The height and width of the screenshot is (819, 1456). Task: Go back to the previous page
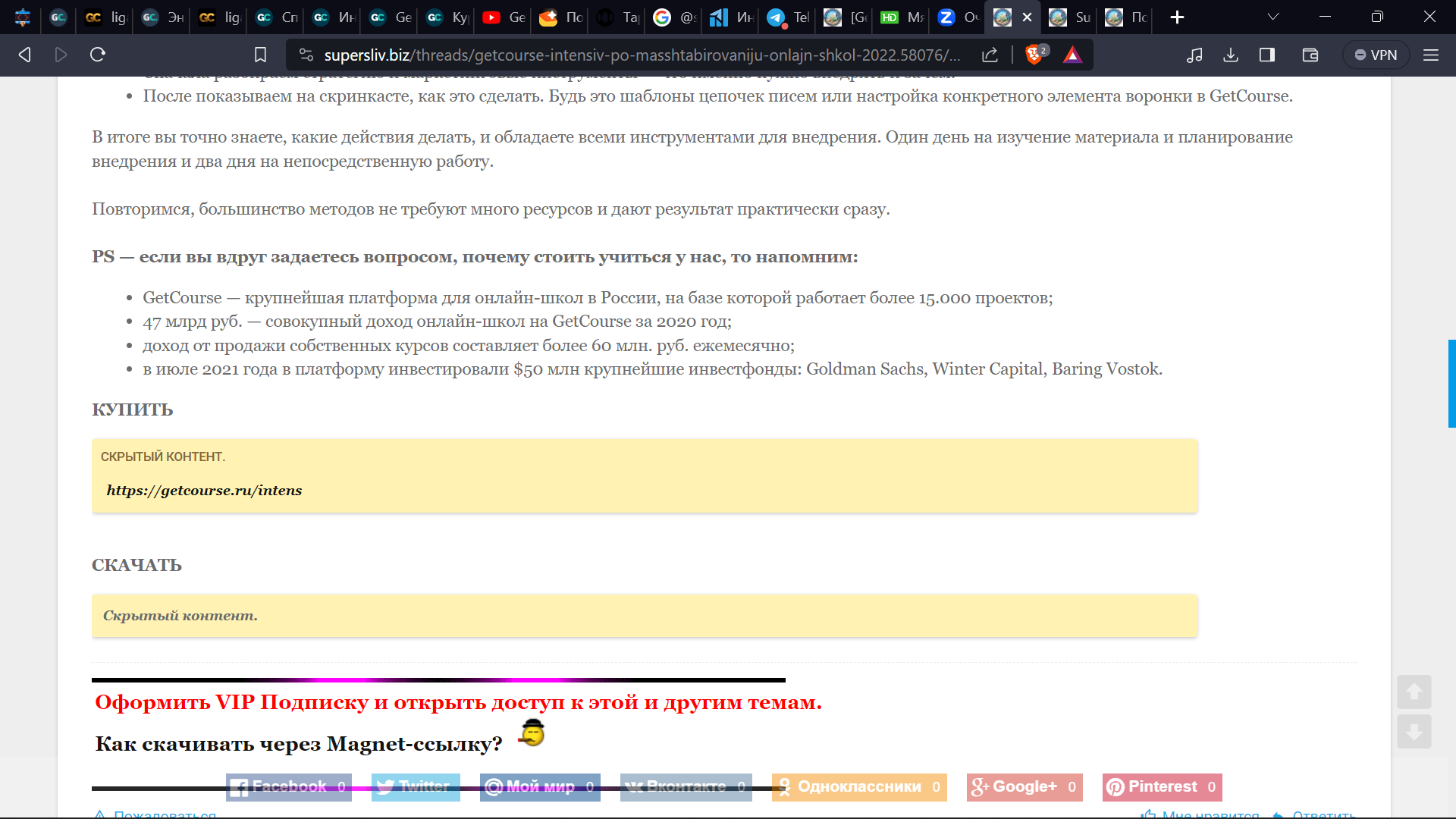[x=24, y=55]
